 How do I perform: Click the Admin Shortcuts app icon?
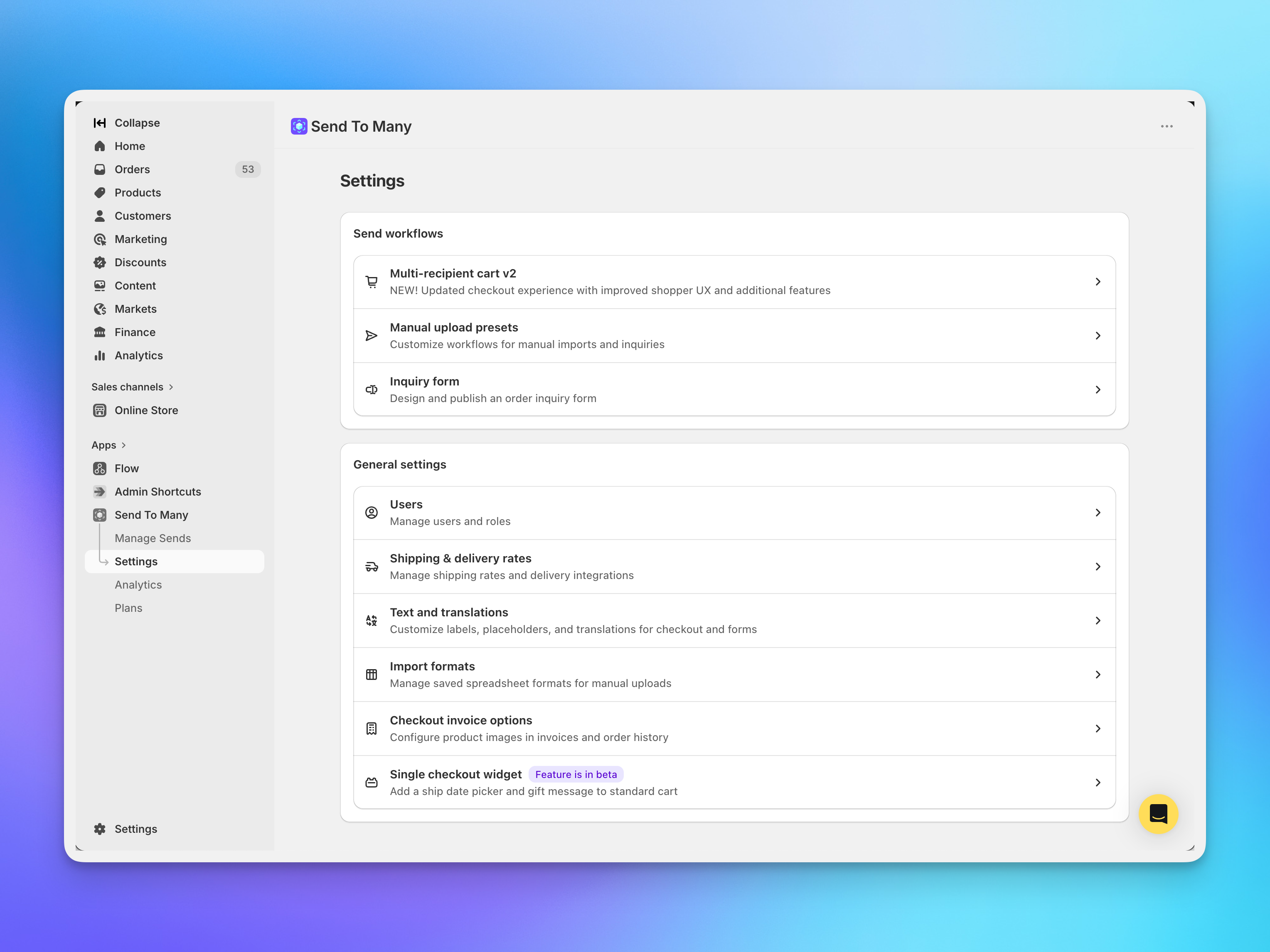[99, 492]
